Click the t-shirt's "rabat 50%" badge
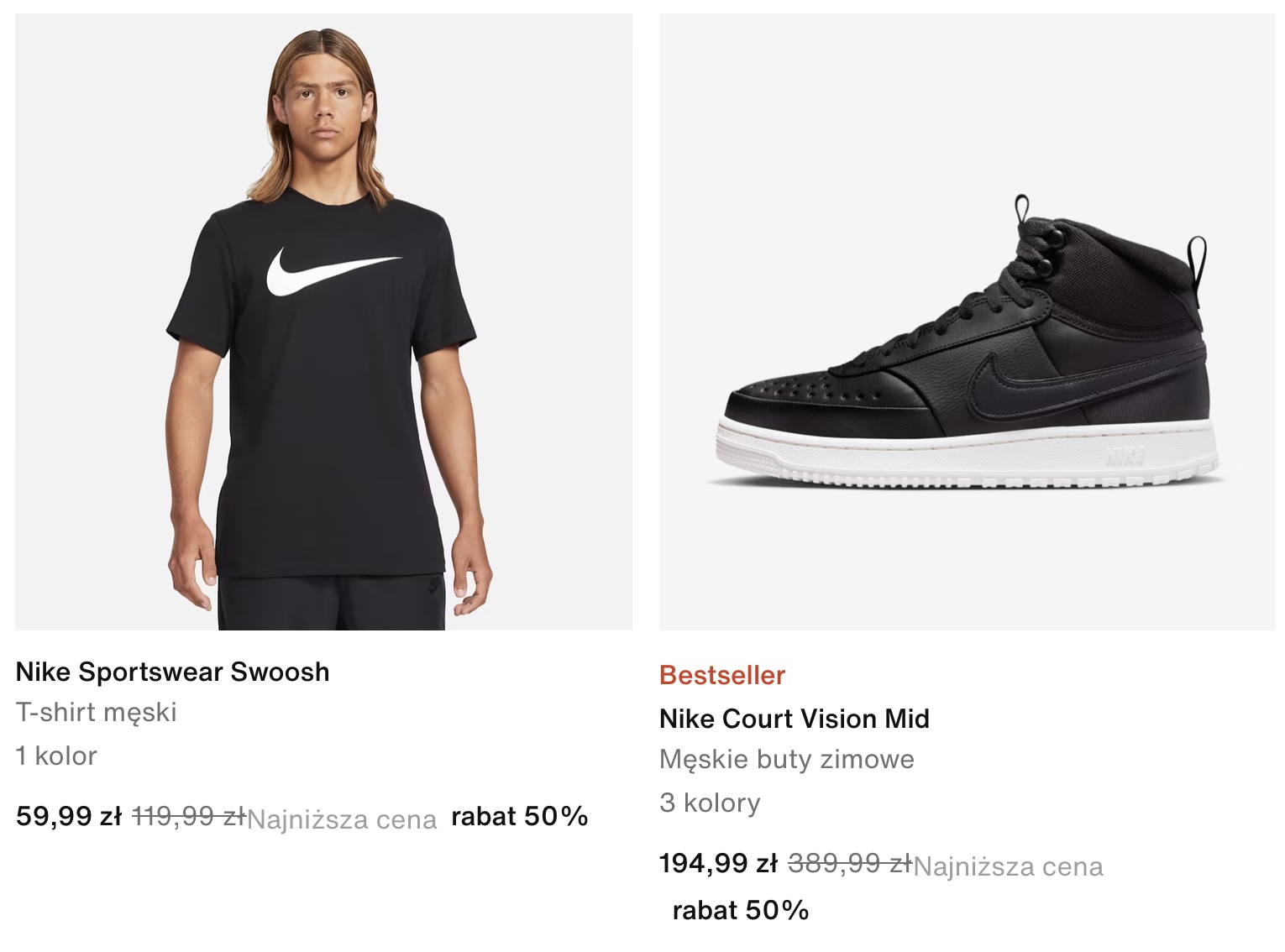 click(519, 816)
